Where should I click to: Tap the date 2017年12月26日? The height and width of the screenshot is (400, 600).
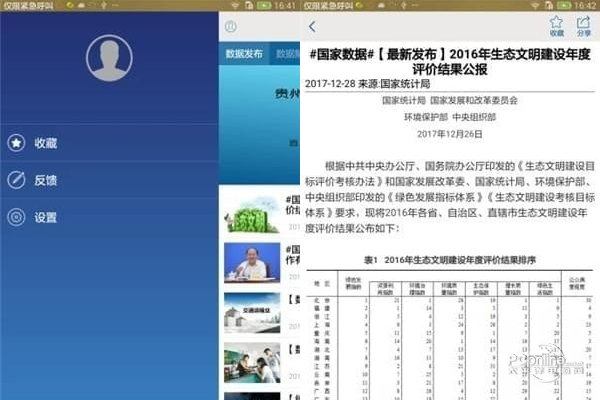[x=450, y=134]
